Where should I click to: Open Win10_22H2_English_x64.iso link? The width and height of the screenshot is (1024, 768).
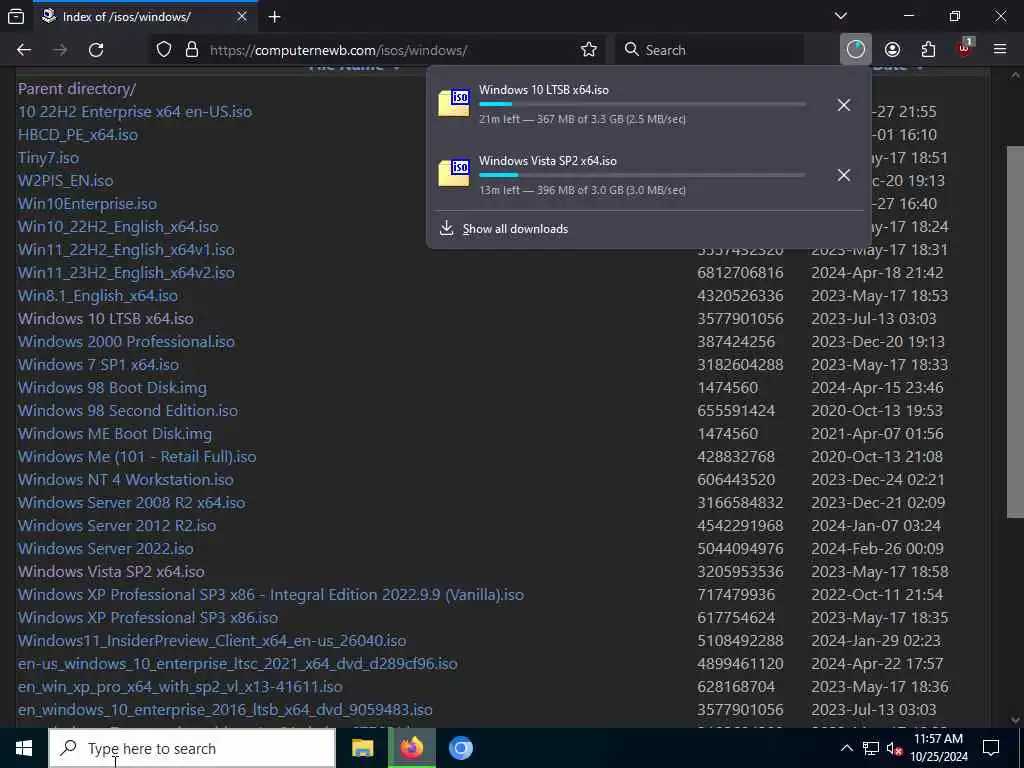(118, 227)
